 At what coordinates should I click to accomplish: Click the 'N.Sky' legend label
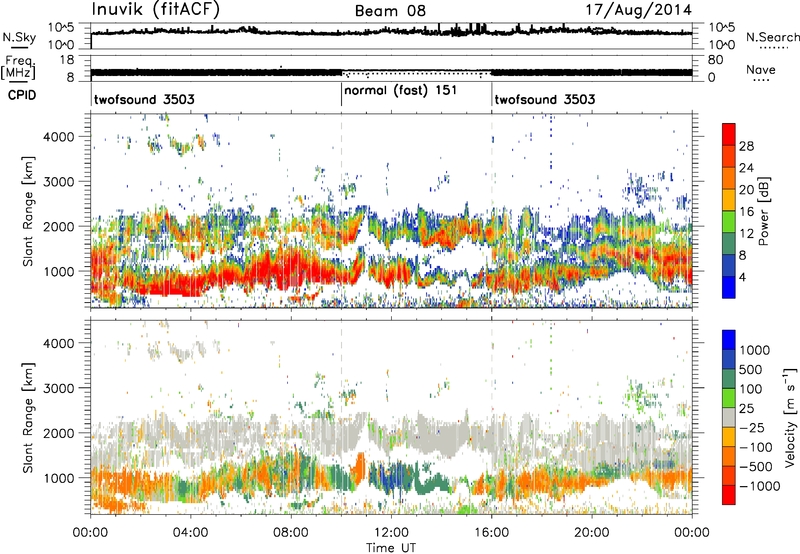coord(19,37)
